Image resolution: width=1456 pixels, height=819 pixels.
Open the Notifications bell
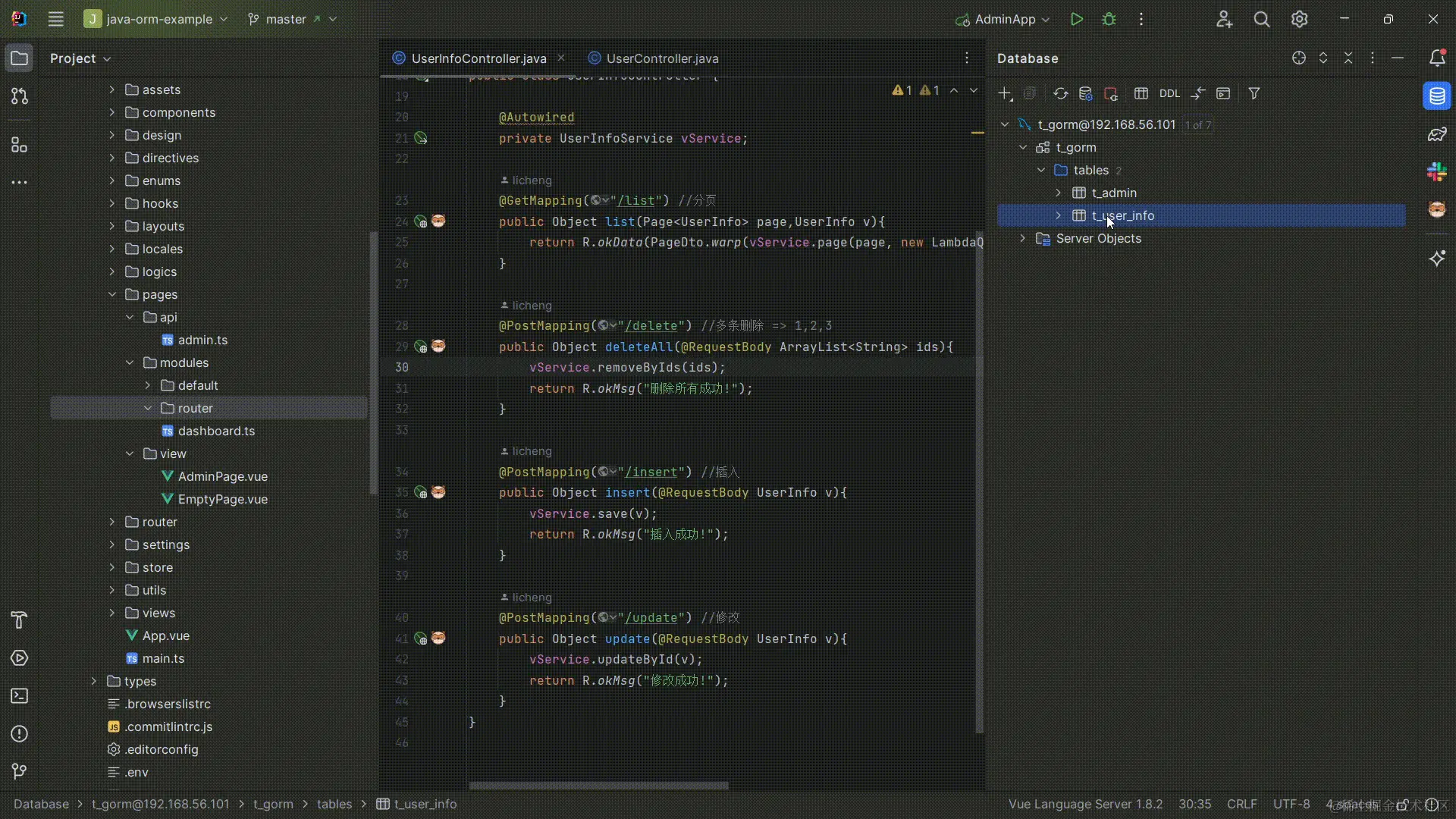tap(1438, 58)
